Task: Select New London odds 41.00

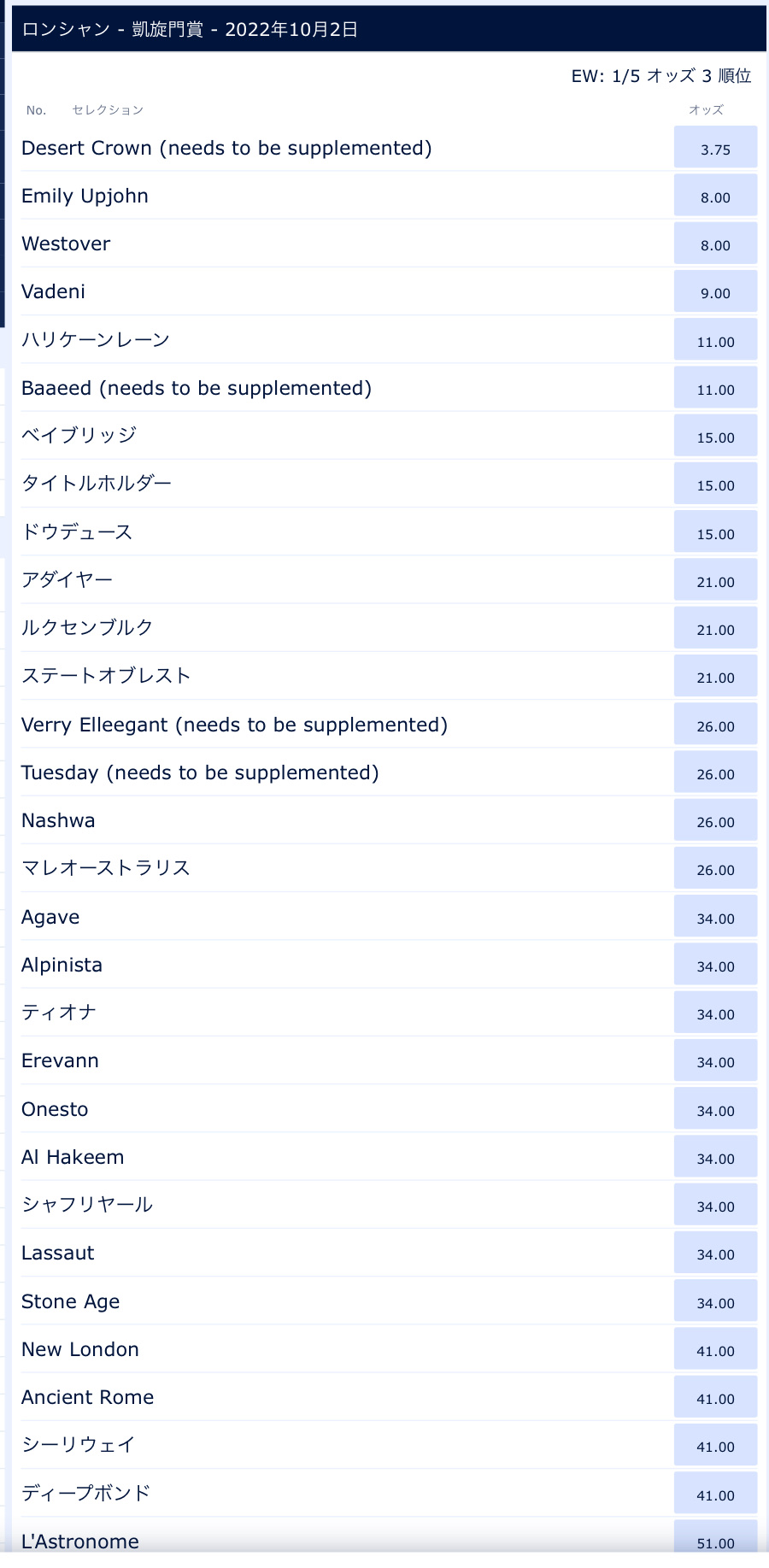Action: (x=715, y=1348)
